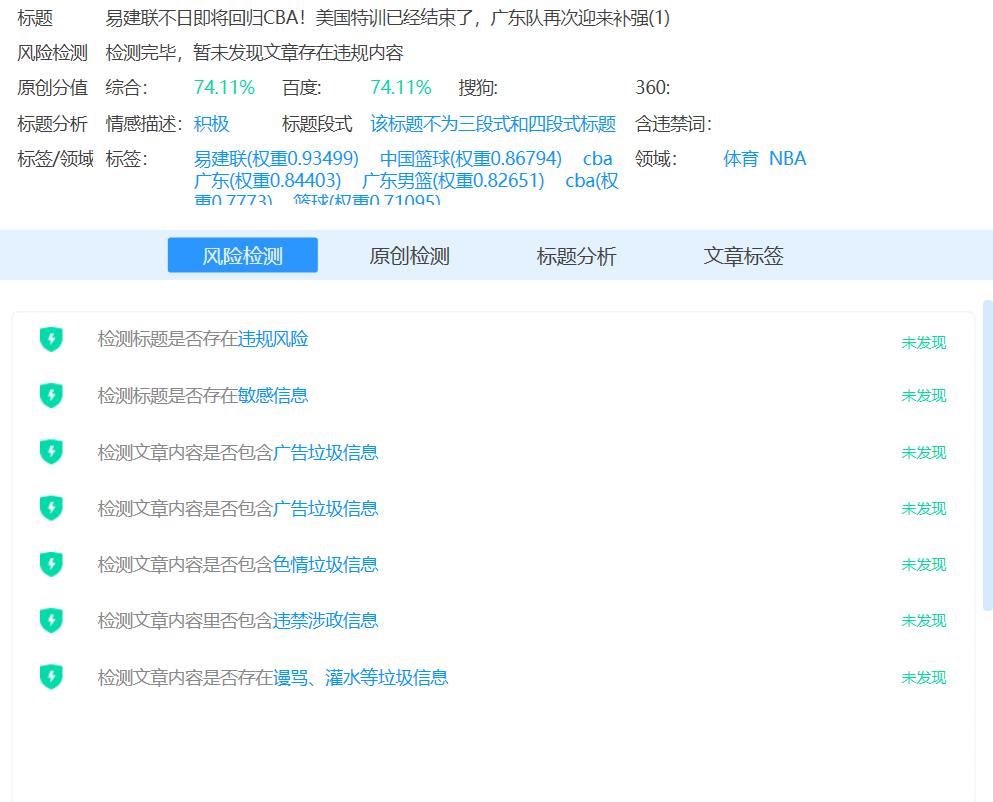Click the 积极 sentiment value
The height and width of the screenshot is (802, 993).
tap(211, 124)
